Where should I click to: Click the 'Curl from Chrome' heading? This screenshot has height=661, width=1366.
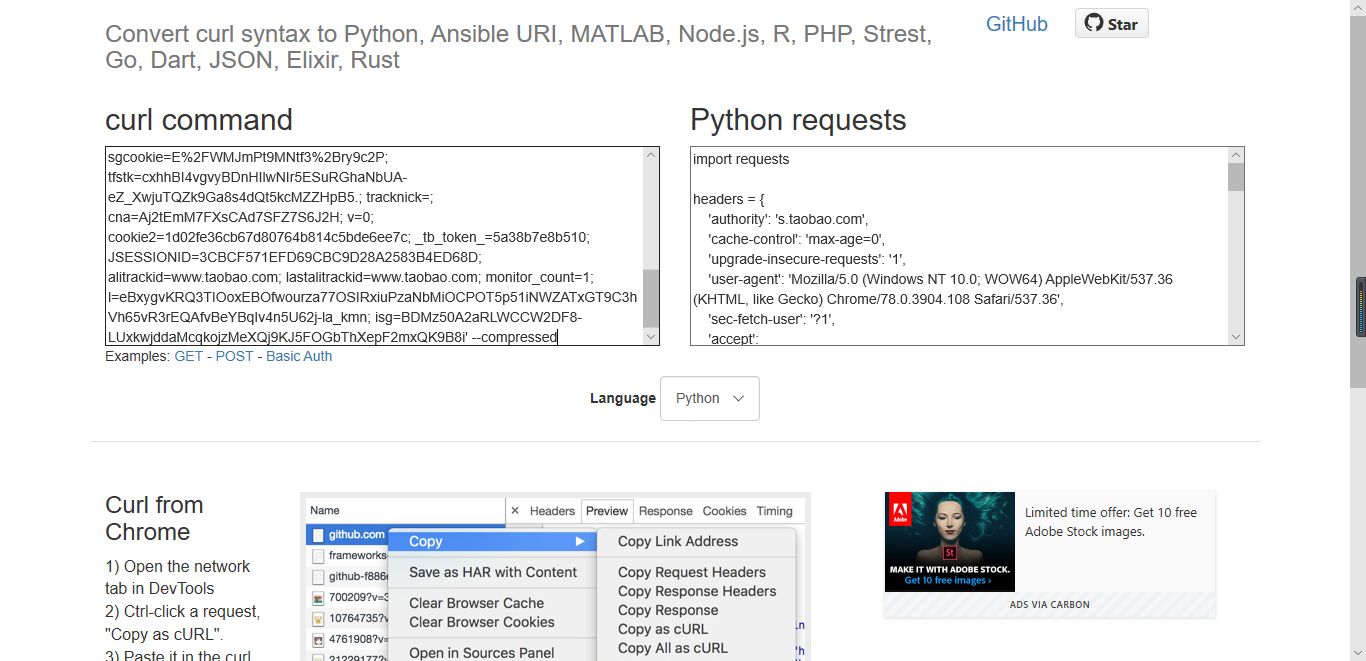pos(154,518)
